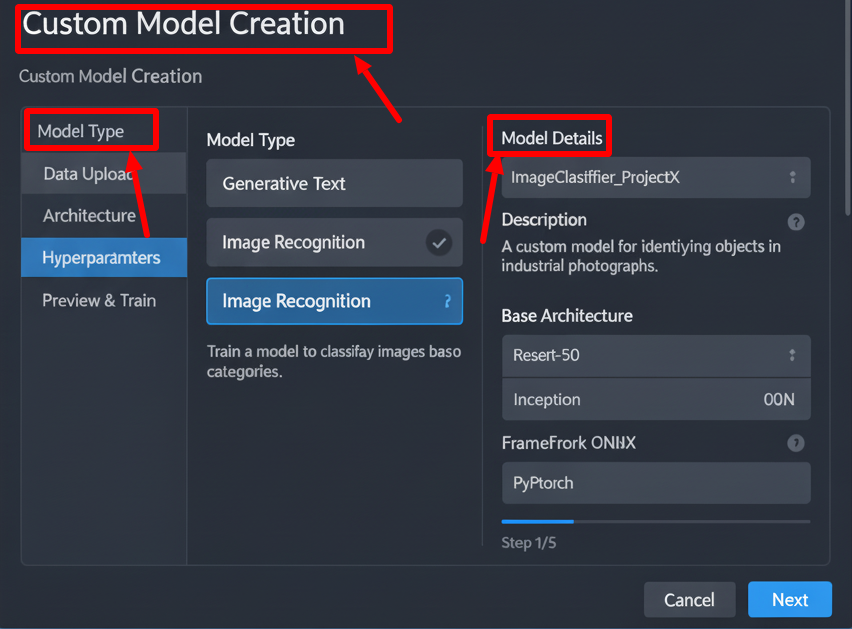
Task: Select the Inception architecture row
Action: pos(655,399)
